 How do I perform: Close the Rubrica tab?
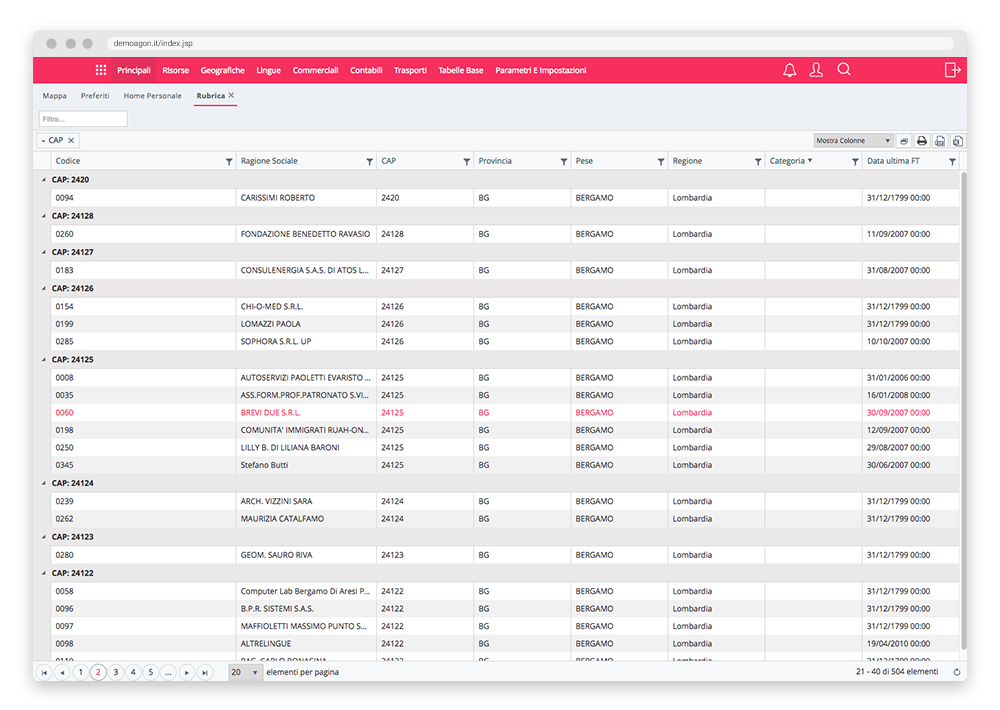[x=232, y=95]
